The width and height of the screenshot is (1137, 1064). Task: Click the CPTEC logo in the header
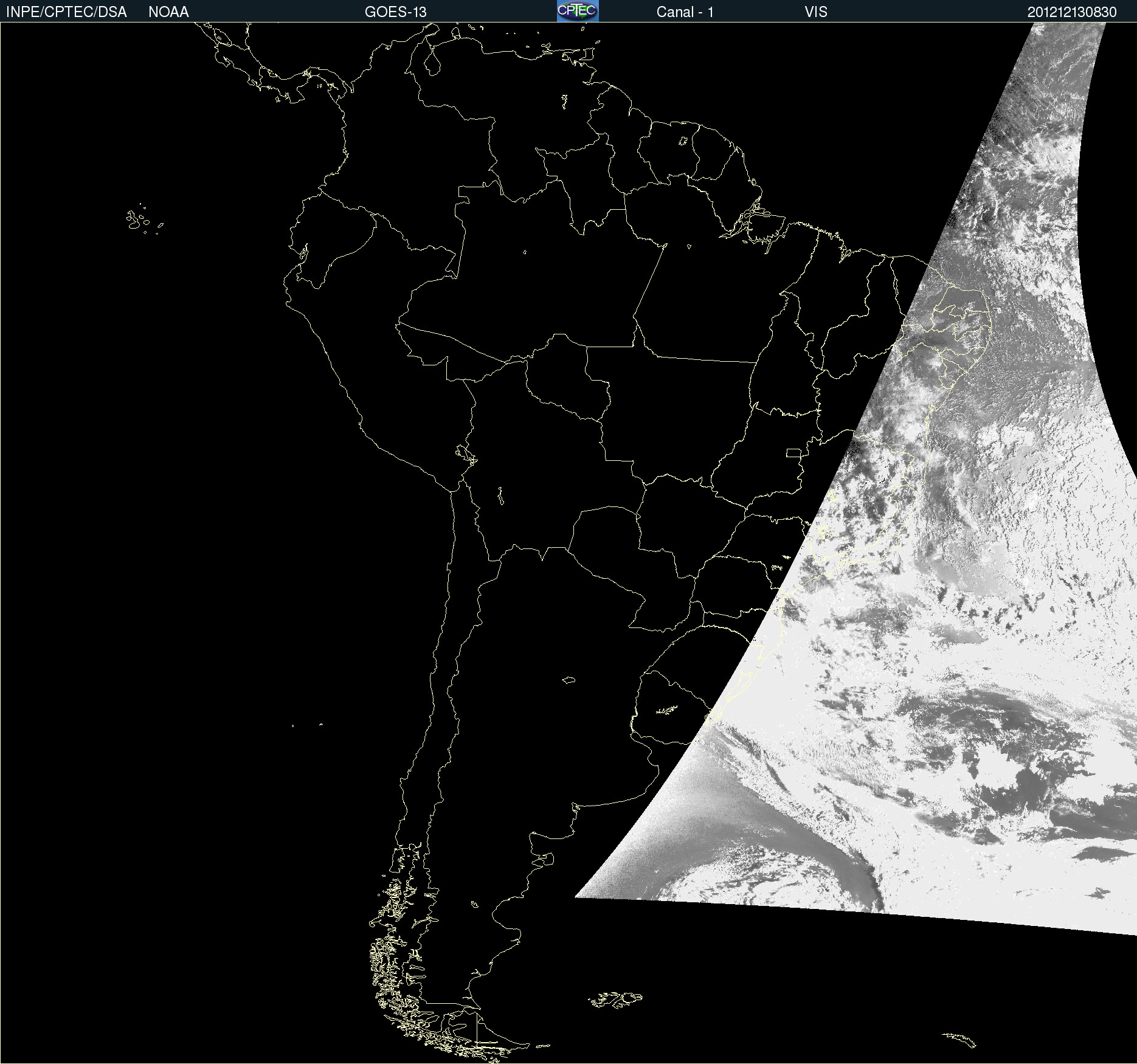[578, 11]
